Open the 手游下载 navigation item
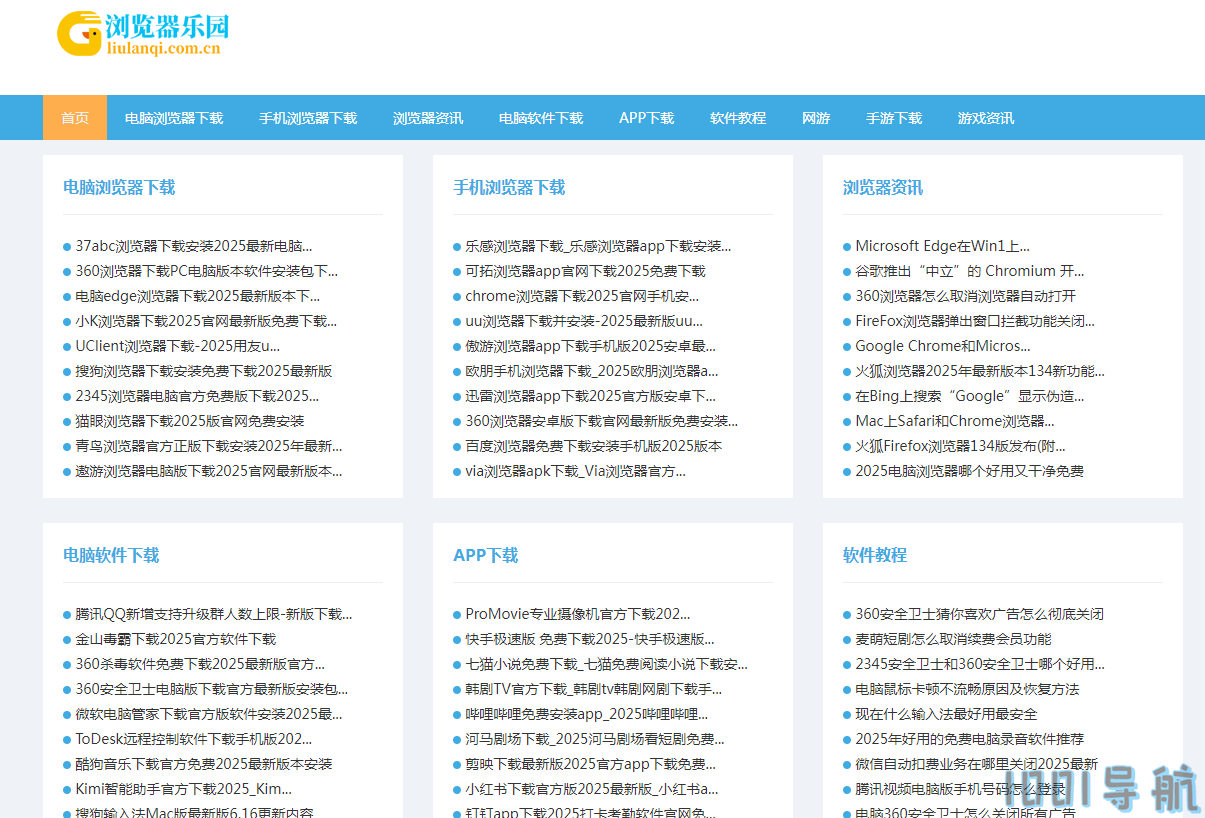 pyautogui.click(x=894, y=118)
